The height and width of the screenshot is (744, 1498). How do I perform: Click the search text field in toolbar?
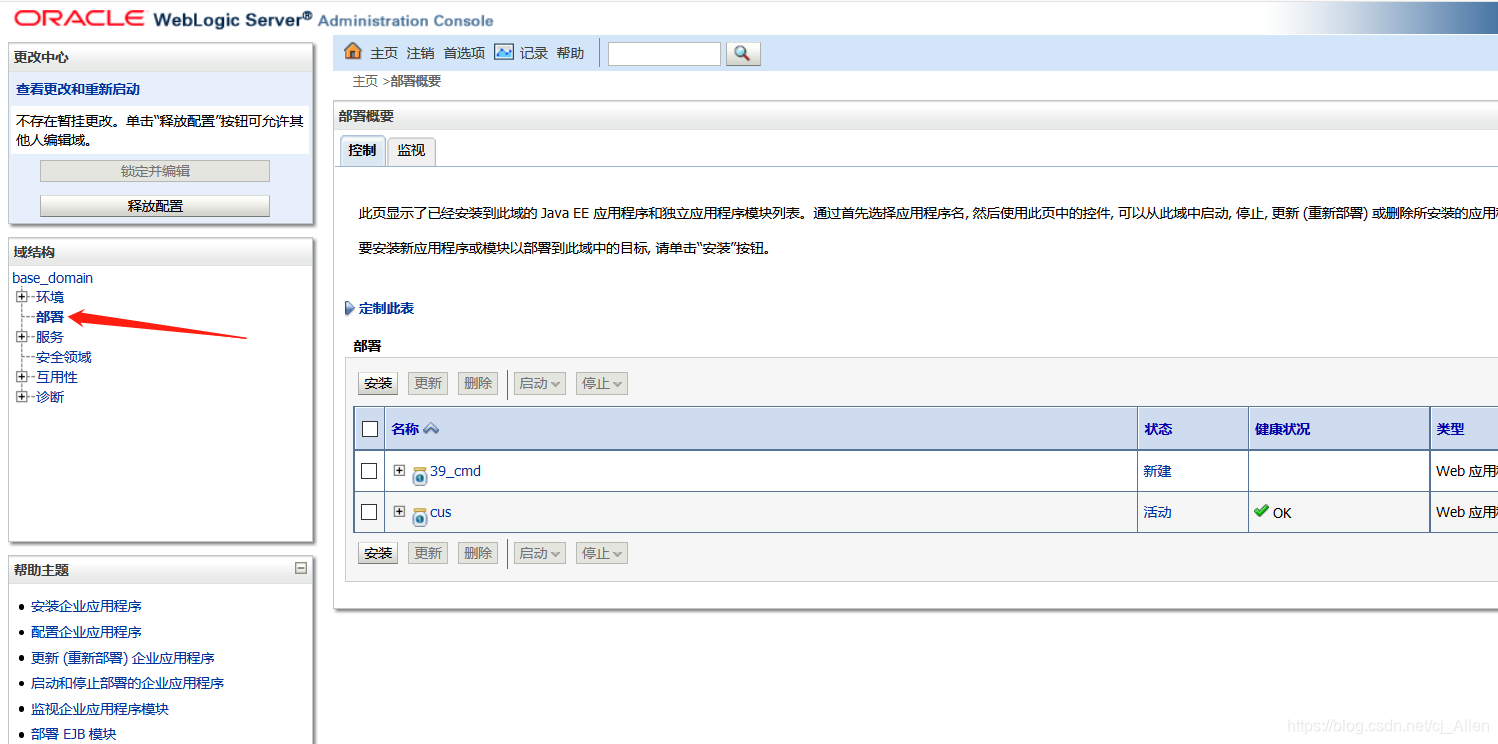[x=664, y=54]
